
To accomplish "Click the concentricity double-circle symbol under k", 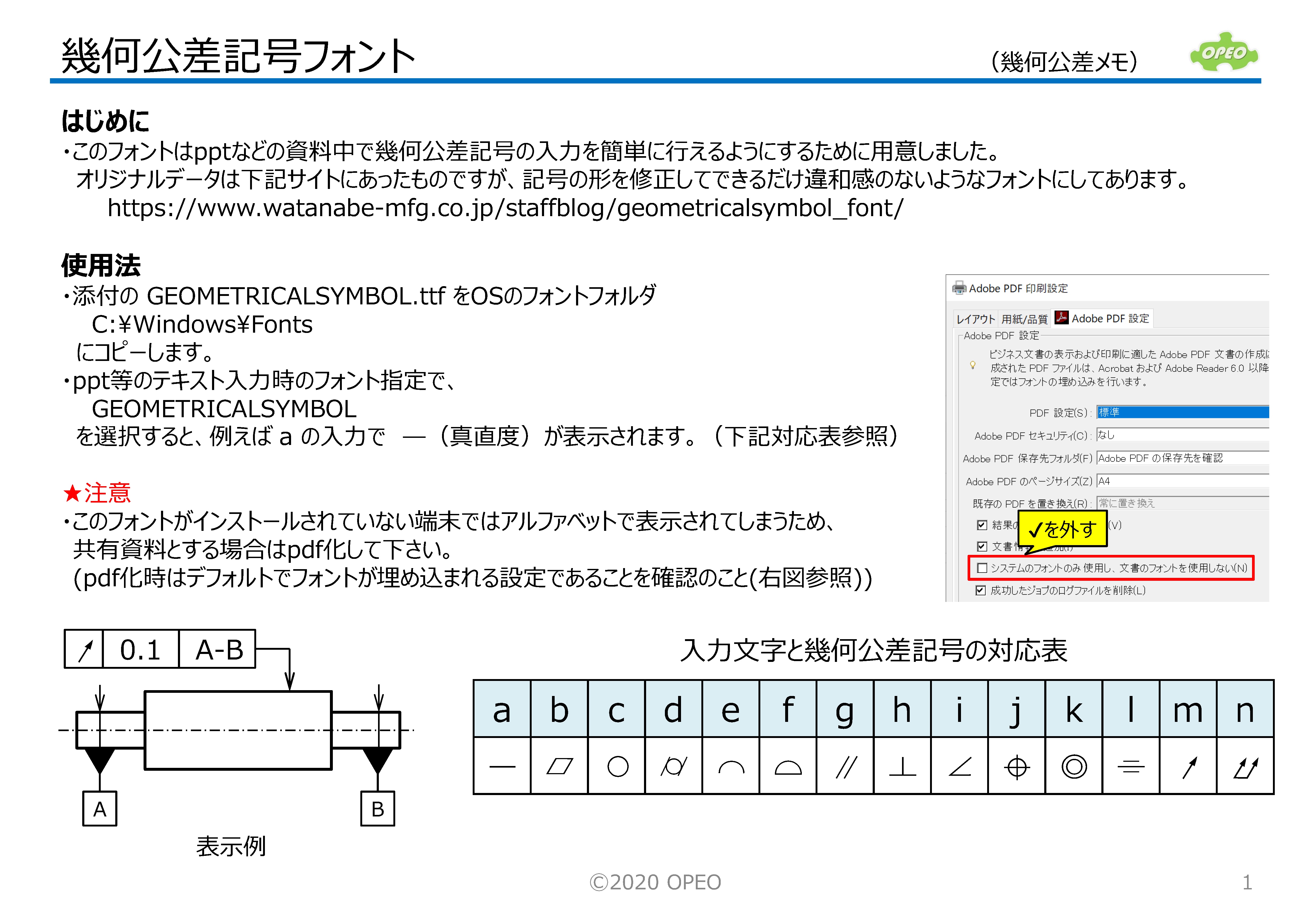I will click(1074, 767).
